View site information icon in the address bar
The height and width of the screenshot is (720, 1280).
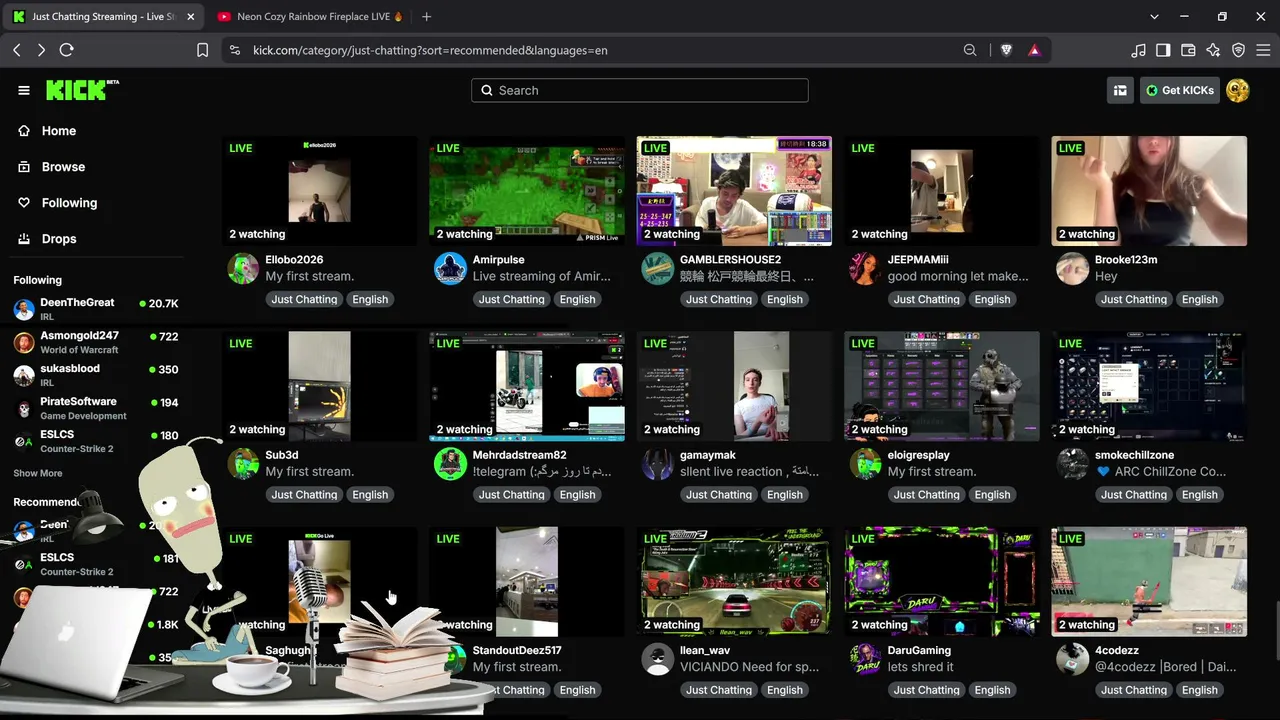tap(234, 50)
